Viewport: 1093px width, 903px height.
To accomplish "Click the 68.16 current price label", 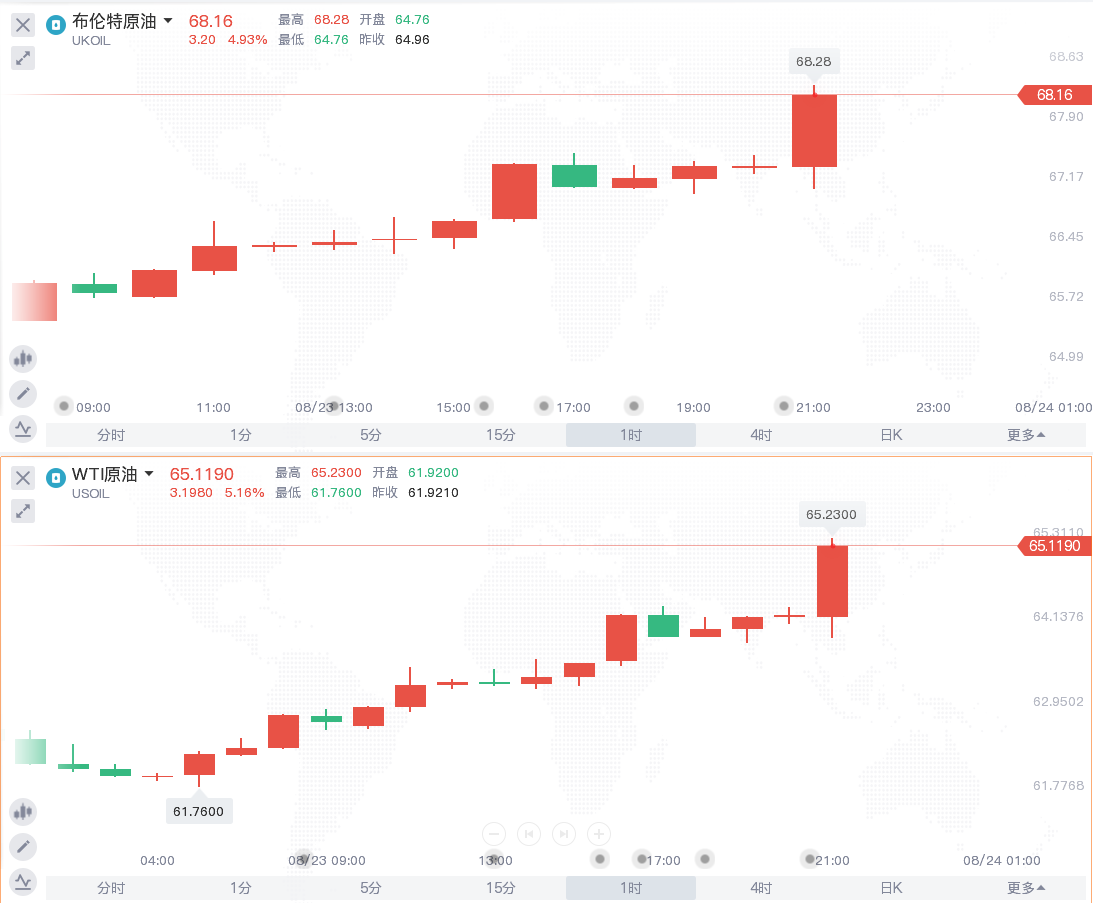I will pos(1054,95).
